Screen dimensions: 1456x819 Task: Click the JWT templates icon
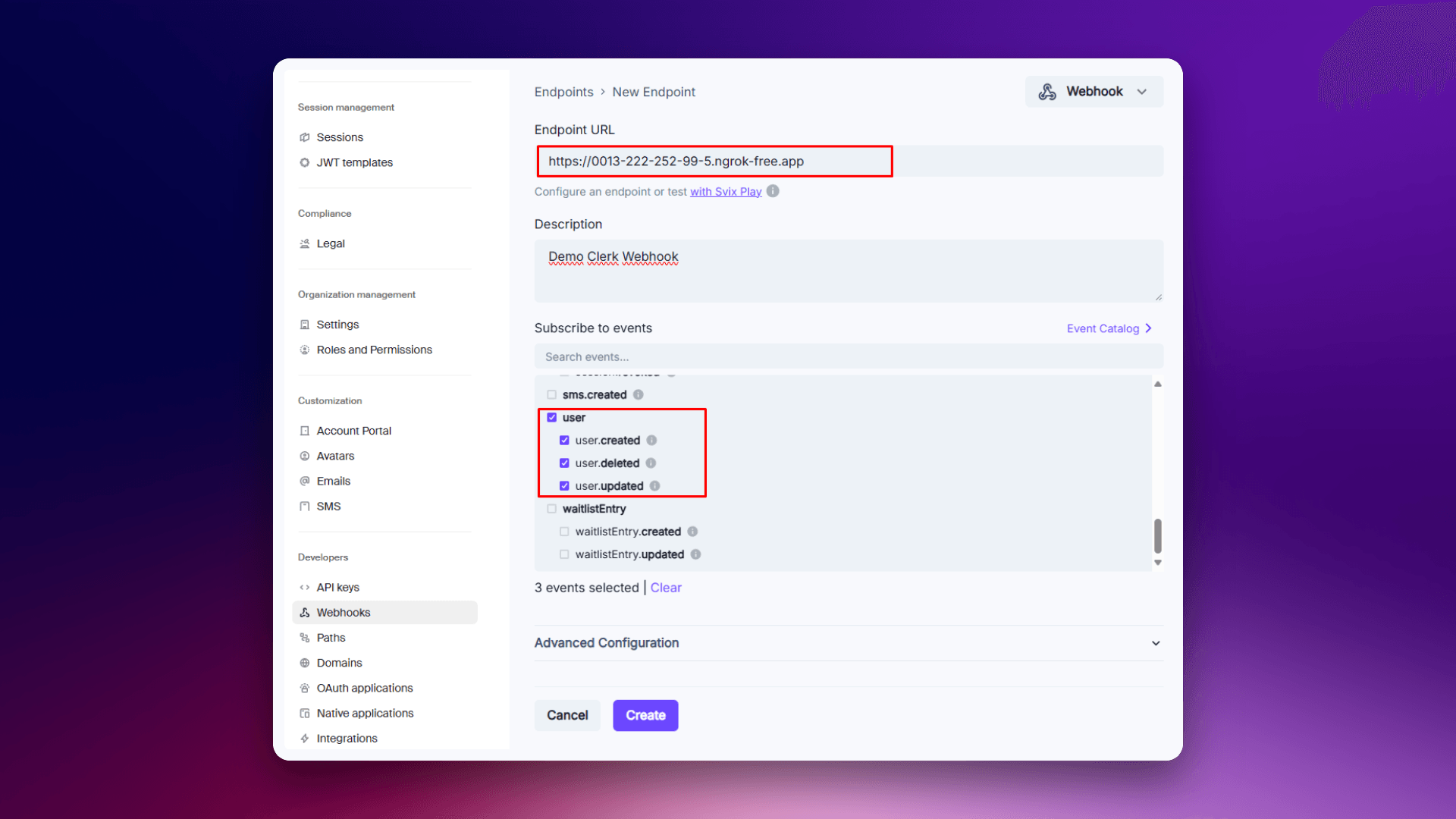point(304,162)
